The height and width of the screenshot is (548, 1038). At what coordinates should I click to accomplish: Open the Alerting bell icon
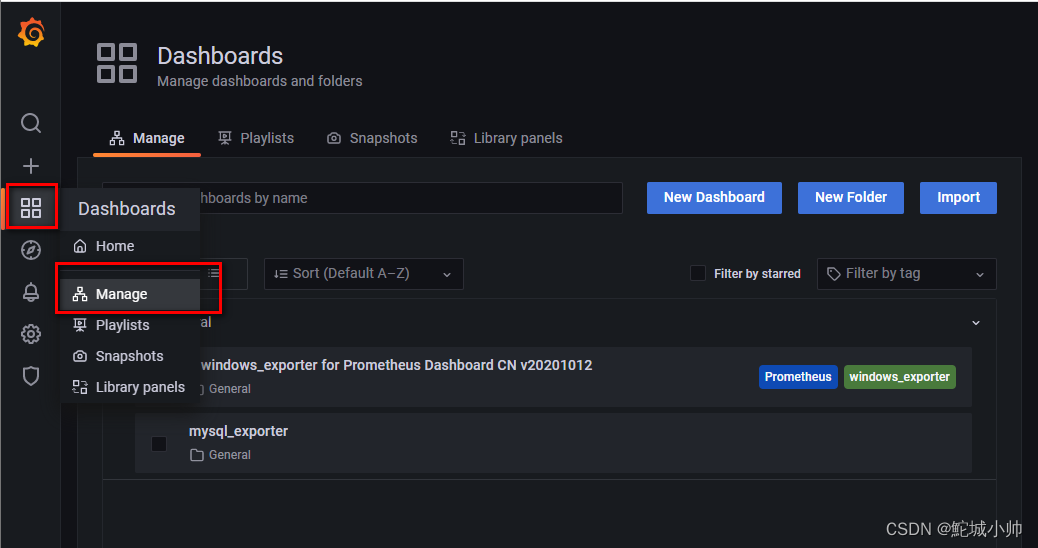tap(30, 292)
